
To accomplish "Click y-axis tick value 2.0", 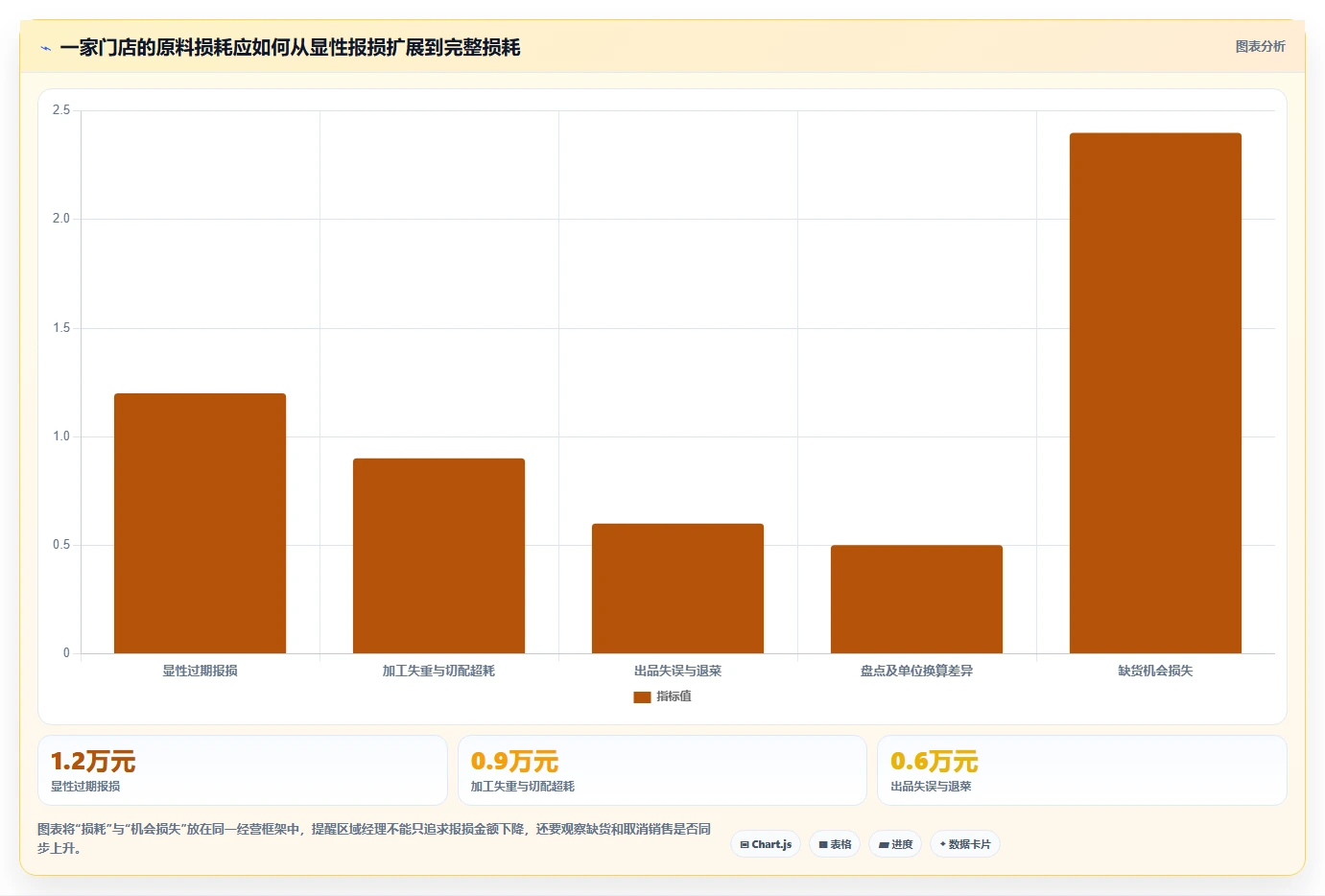I will click(61, 219).
